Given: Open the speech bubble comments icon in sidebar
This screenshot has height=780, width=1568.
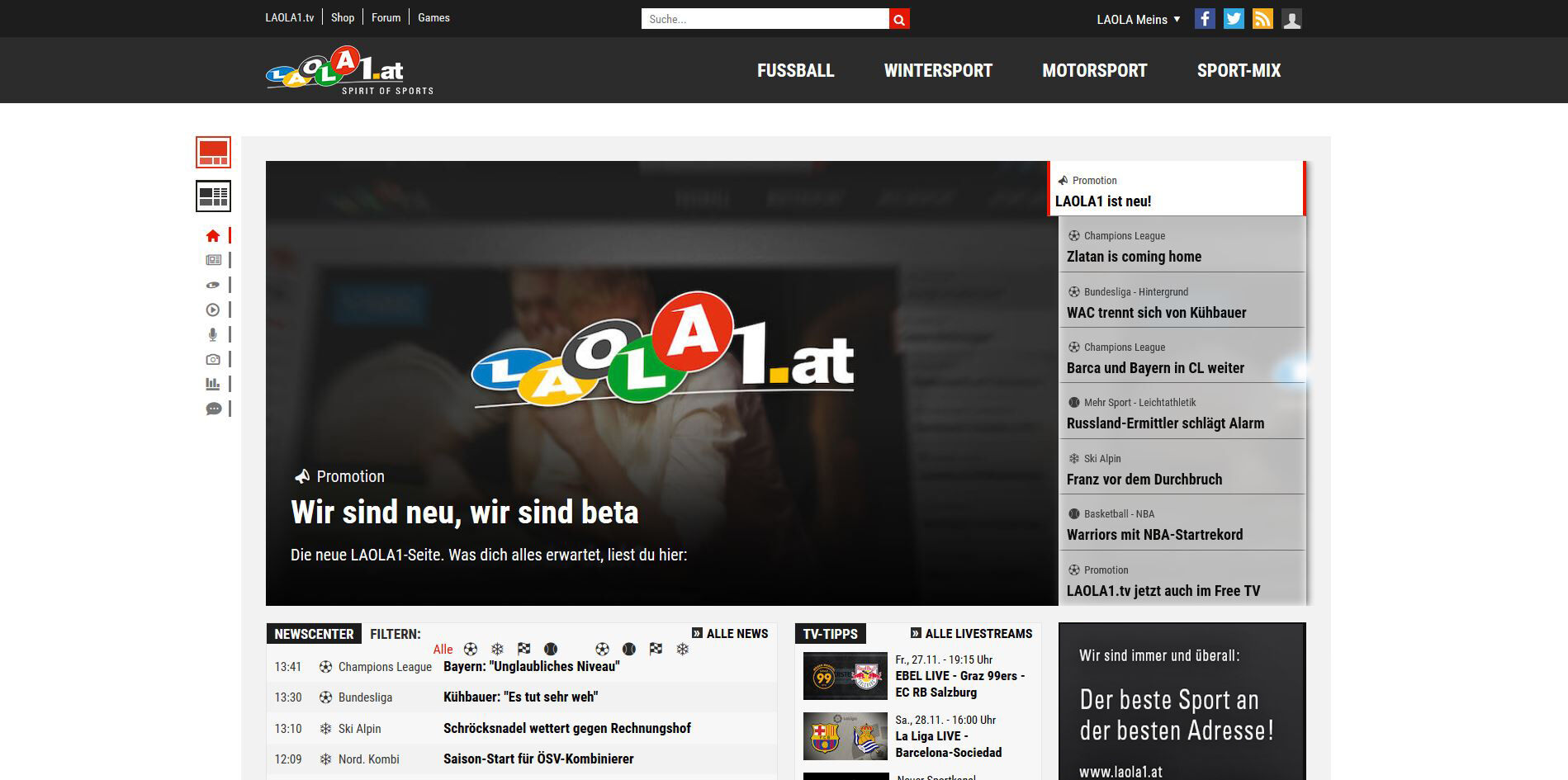Looking at the screenshot, I should pos(213,409).
